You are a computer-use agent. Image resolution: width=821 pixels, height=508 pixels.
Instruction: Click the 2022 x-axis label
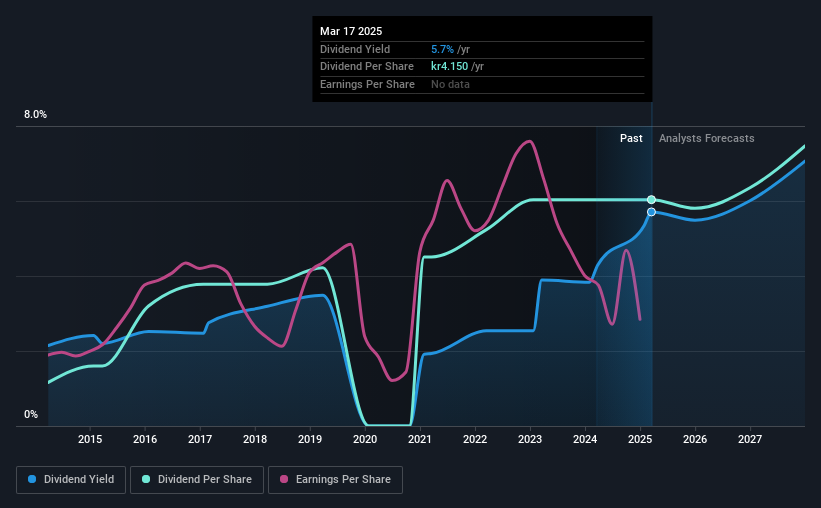pos(475,439)
